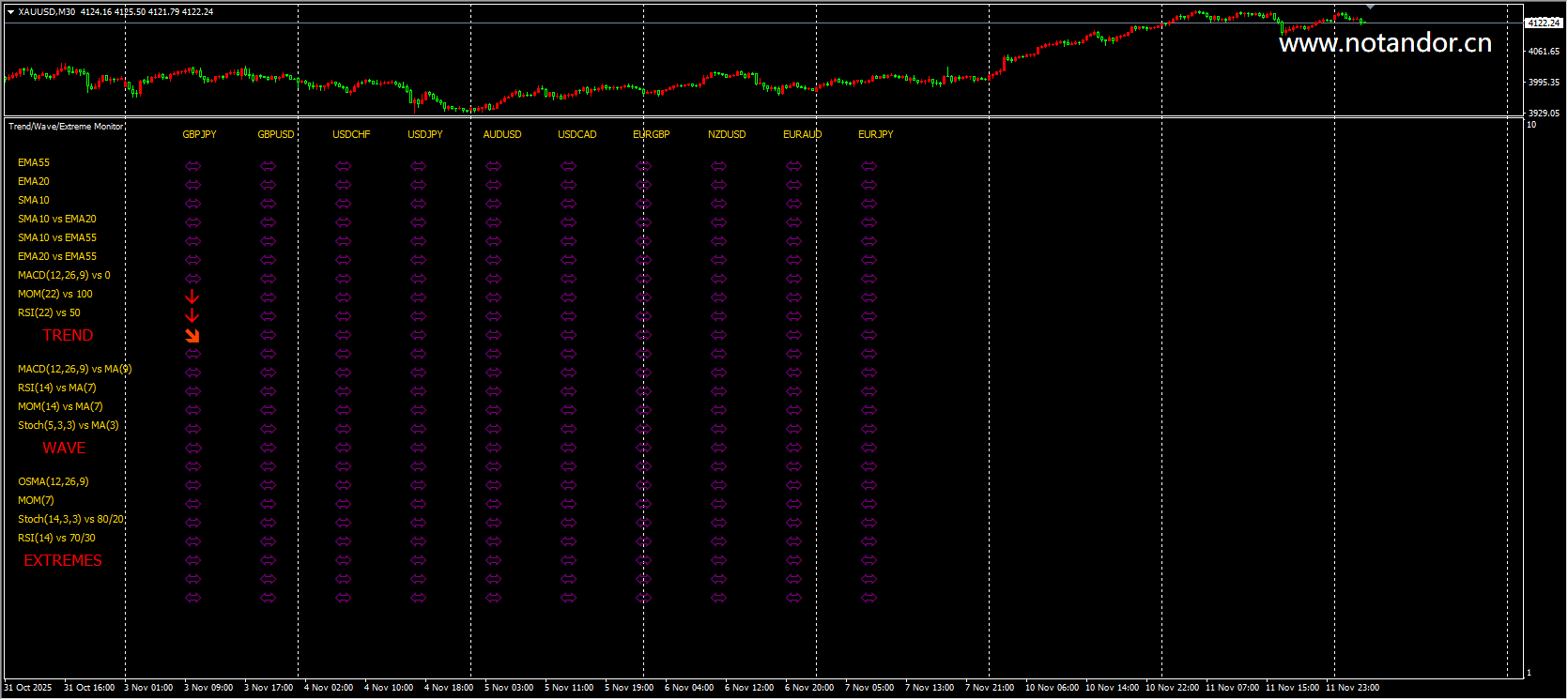This screenshot has width=1568, height=700.
Task: Select the USDCAD column header
Action: 577,134
